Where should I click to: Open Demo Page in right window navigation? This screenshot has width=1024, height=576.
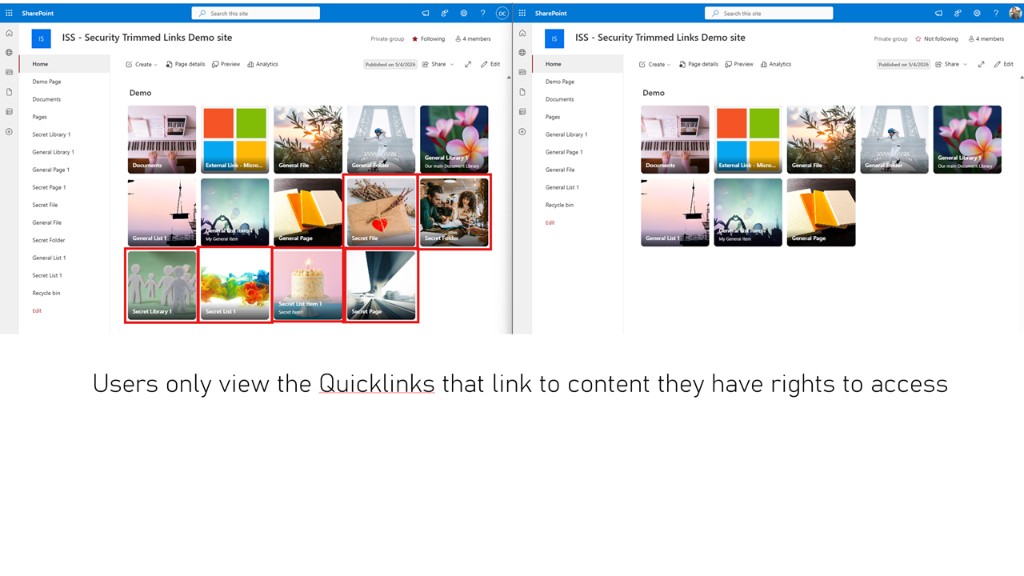tap(560, 82)
